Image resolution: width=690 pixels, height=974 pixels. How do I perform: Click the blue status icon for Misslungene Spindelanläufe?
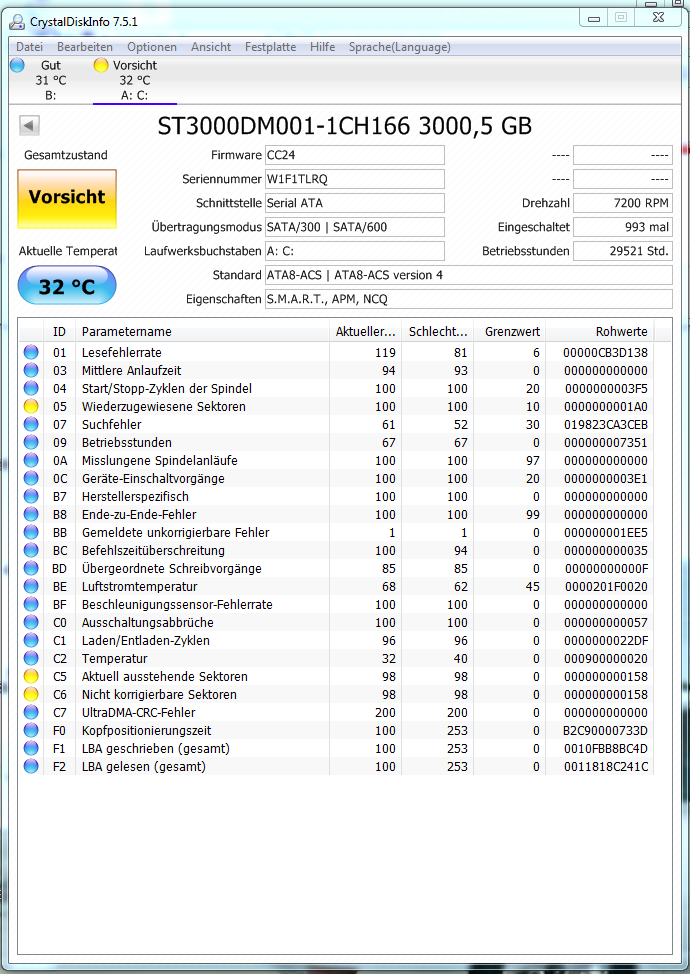tap(31, 460)
